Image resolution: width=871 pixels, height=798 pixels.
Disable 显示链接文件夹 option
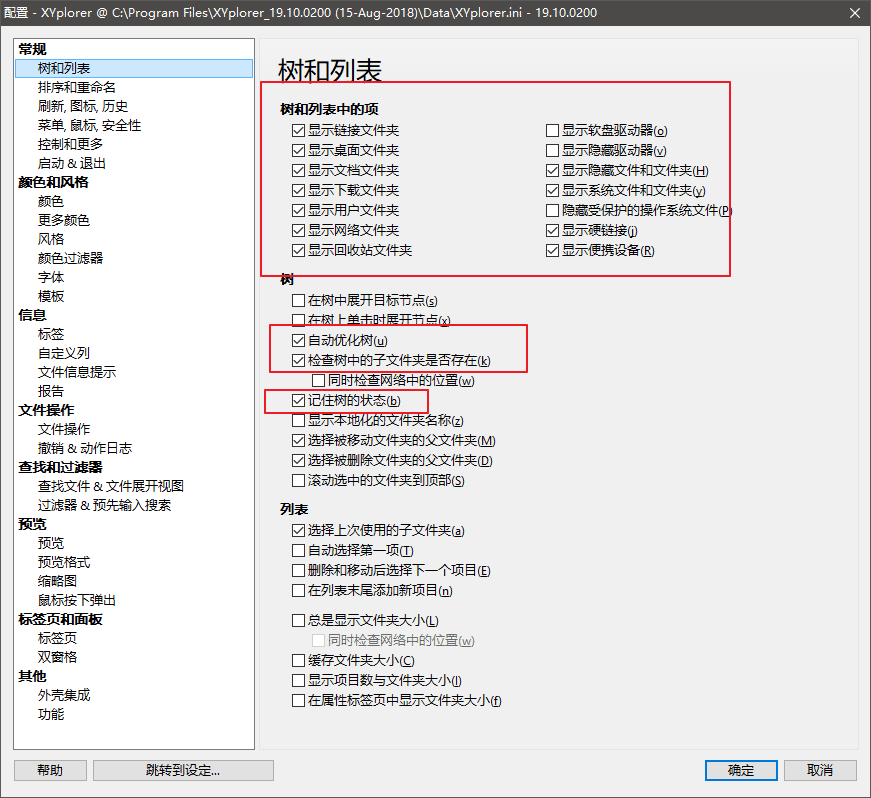coord(297,129)
